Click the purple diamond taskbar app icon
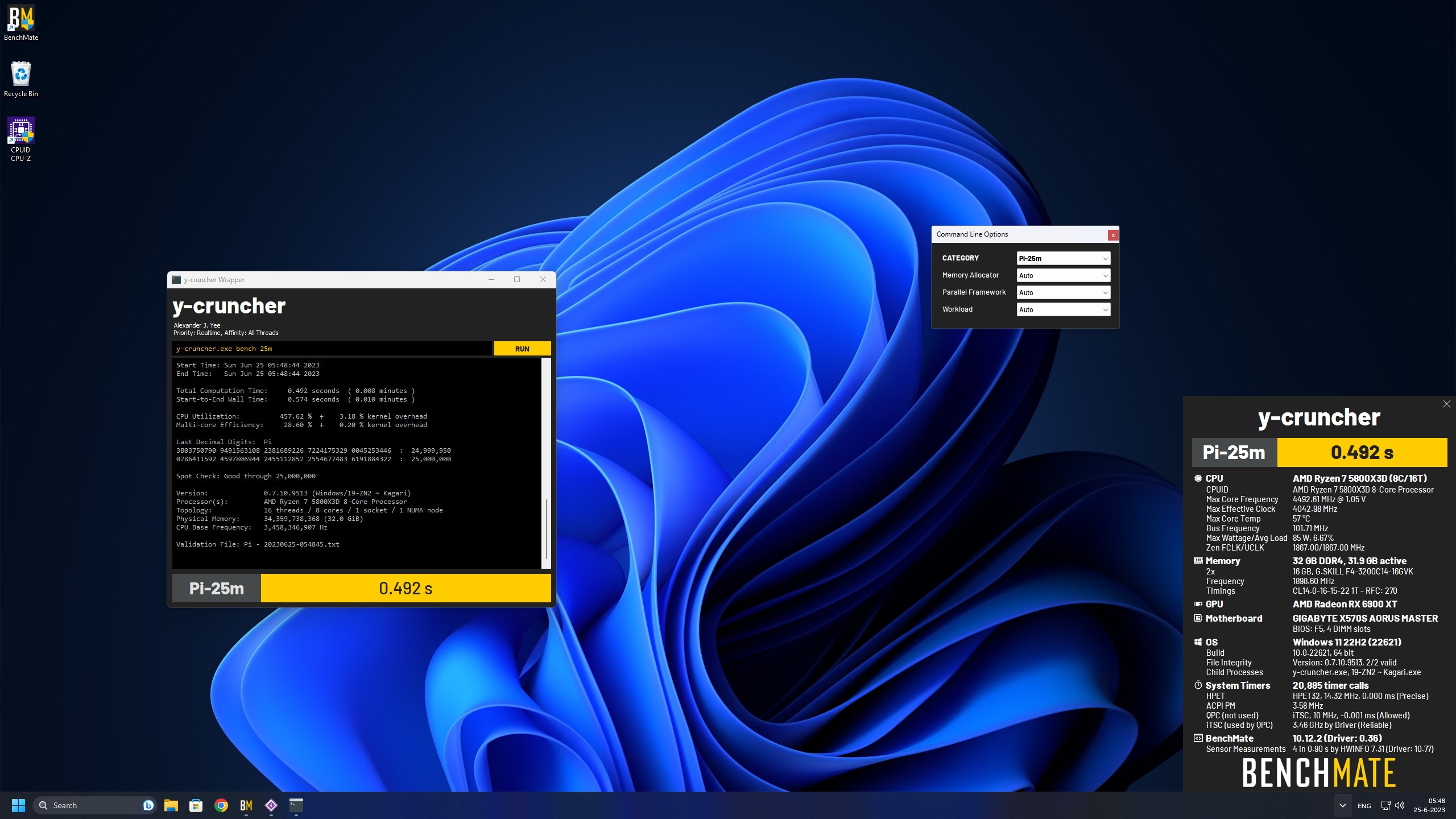The width and height of the screenshot is (1456, 819). coord(271,805)
